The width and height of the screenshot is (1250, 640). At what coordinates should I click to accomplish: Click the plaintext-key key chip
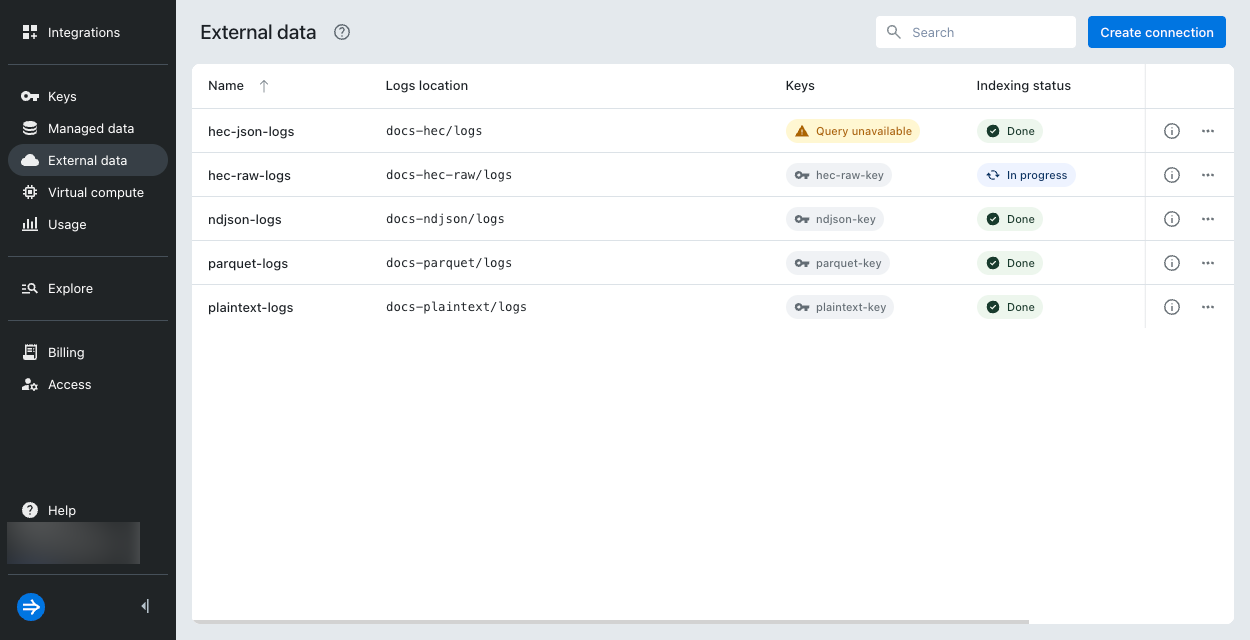click(x=840, y=307)
